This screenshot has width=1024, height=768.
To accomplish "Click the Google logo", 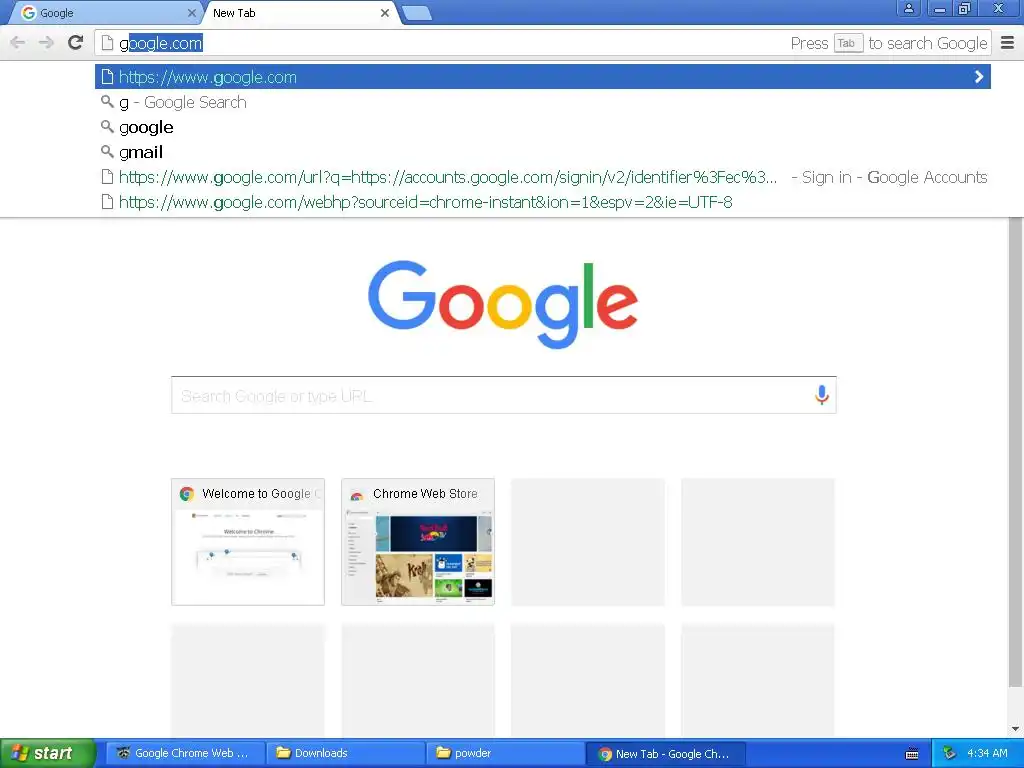I will pyautogui.click(x=503, y=304).
